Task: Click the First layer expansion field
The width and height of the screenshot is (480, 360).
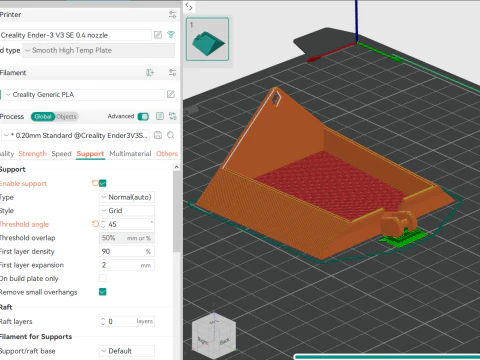Action: point(127,265)
